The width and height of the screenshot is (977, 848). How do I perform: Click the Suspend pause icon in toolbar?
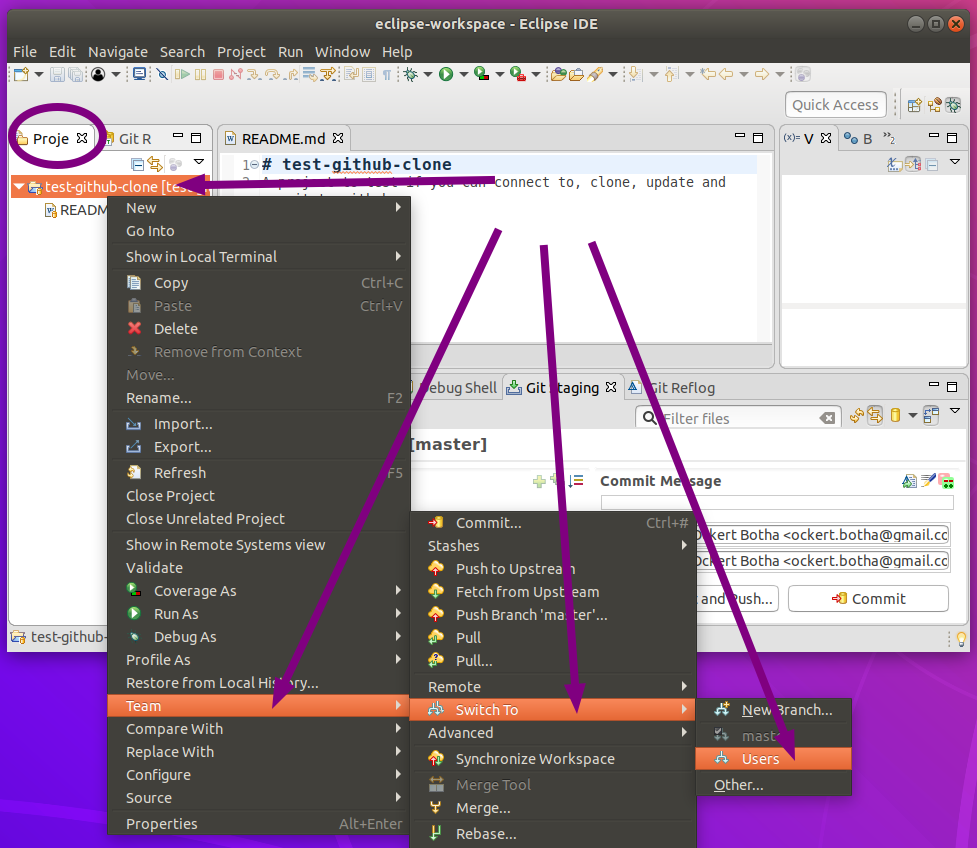point(200,75)
